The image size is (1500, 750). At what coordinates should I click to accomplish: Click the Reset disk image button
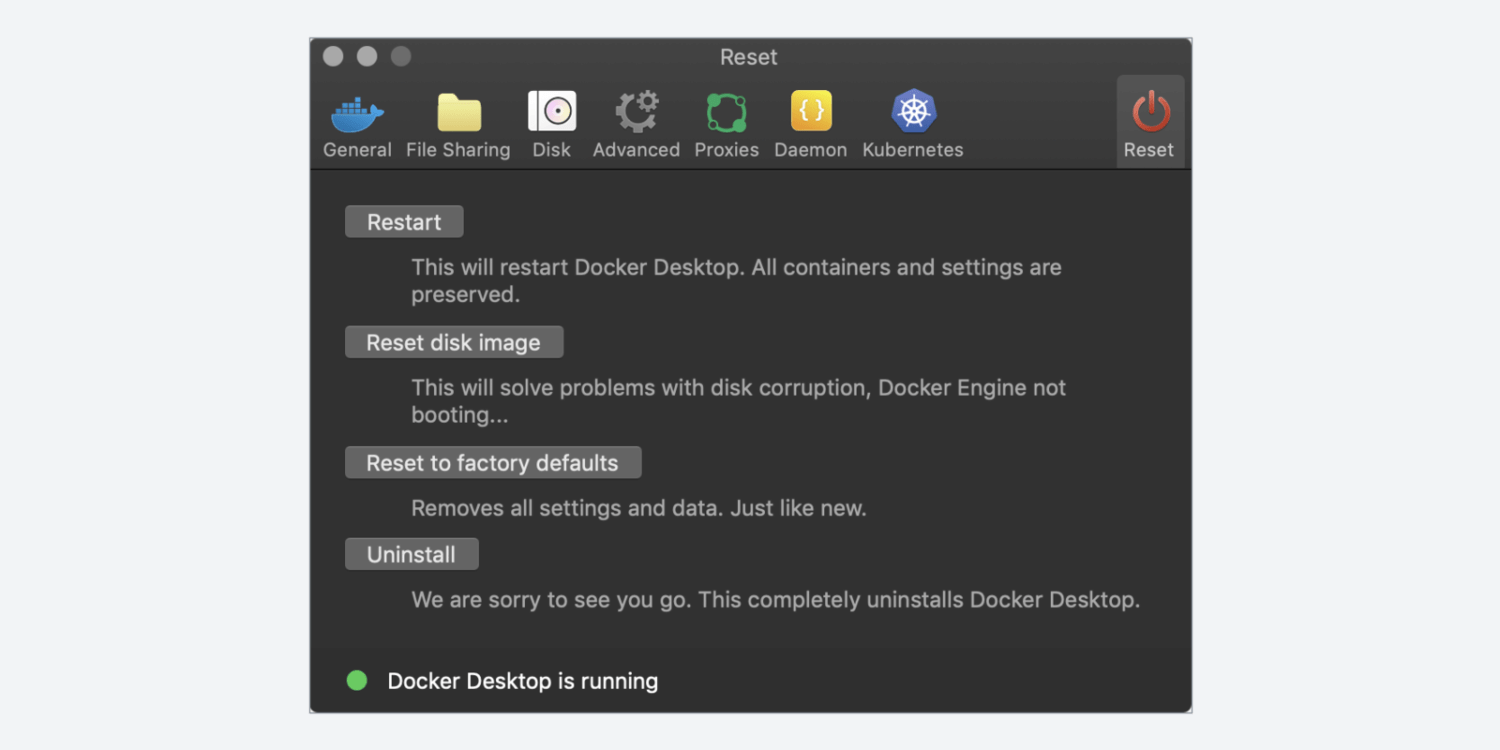click(x=454, y=342)
